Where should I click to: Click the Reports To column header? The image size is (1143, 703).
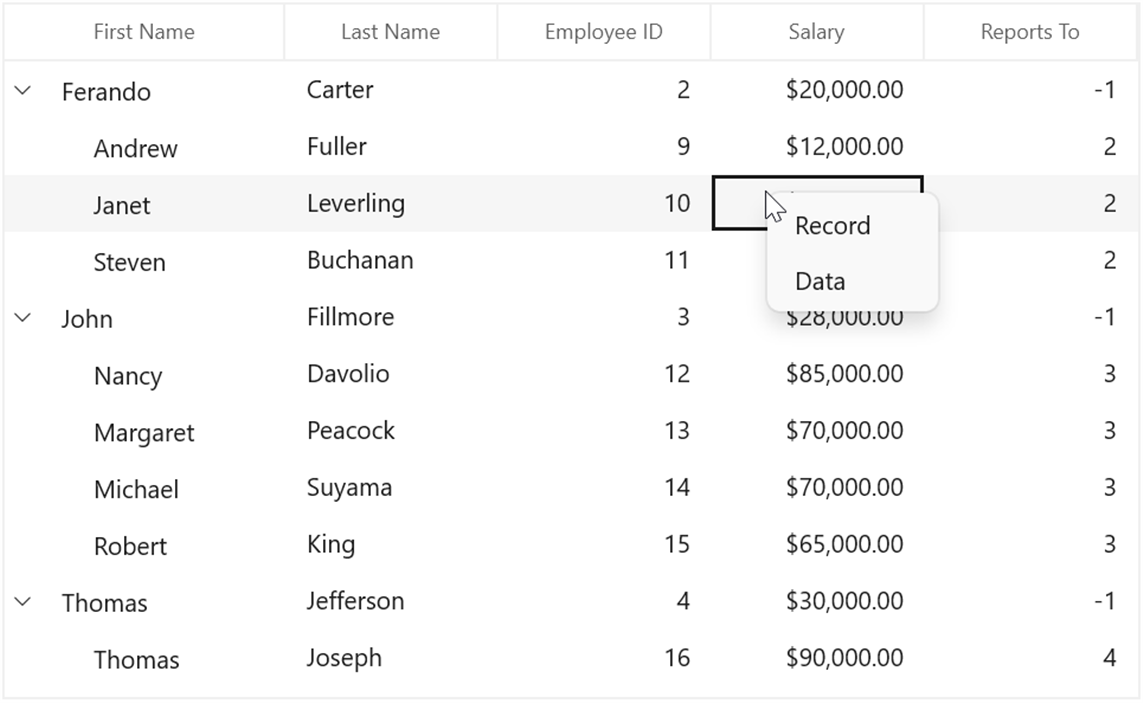(x=1030, y=32)
